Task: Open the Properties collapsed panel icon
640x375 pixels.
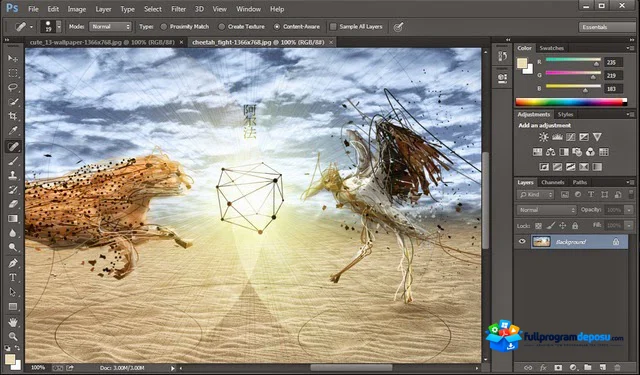Action: [x=502, y=78]
